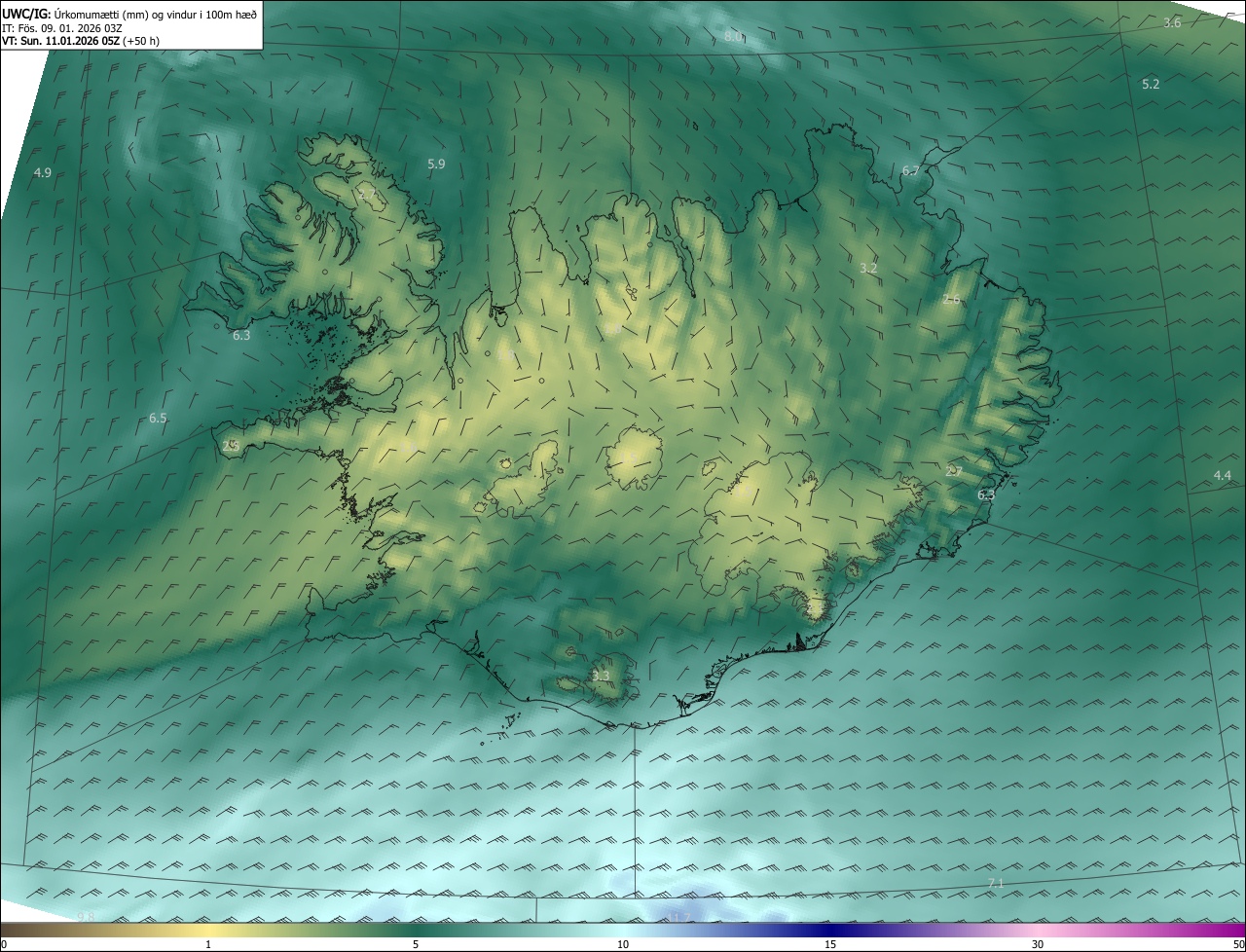
Task: Click the colorbar tick label 10
Action: (623, 944)
